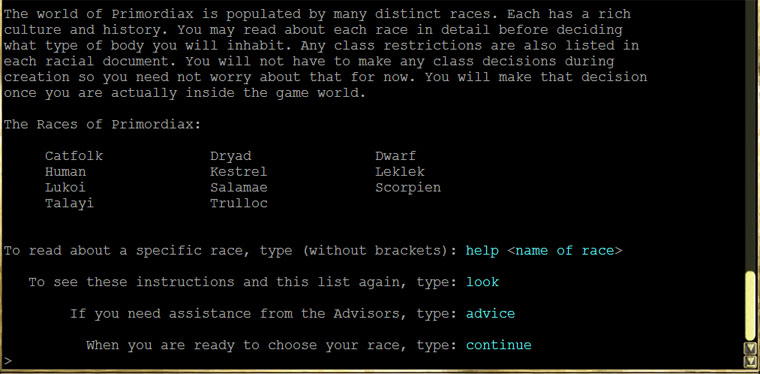This screenshot has height=374, width=760.
Task: Click the 'help <name of race>' command
Action: pyautogui.click(x=544, y=250)
